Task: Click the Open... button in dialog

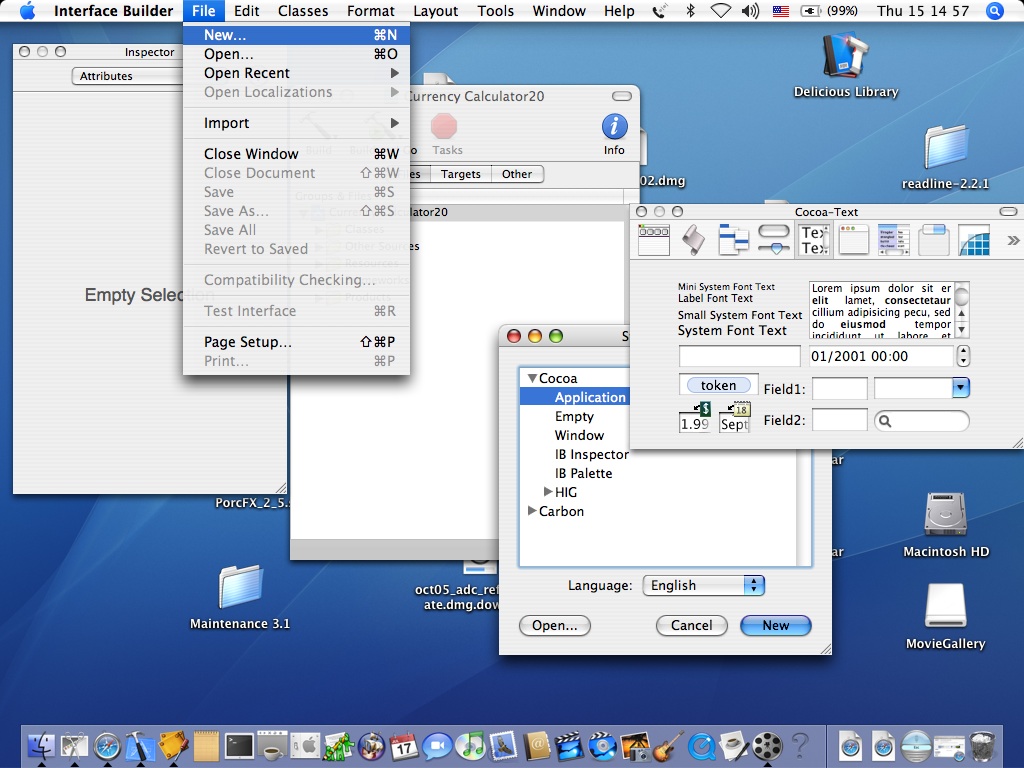Action: [554, 625]
